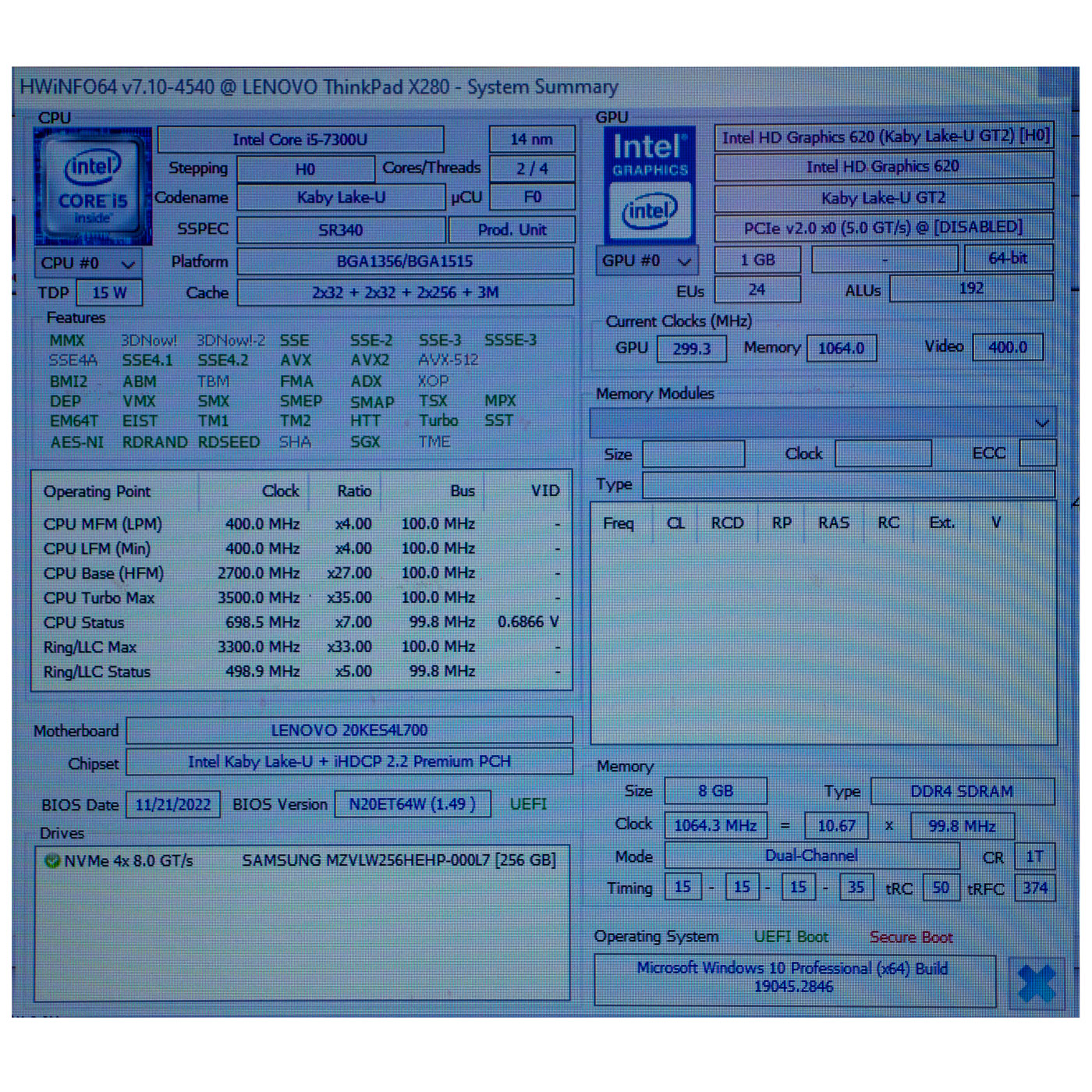Click the Memory Modules Size field
The width and height of the screenshot is (1092, 1092).
click(x=693, y=454)
